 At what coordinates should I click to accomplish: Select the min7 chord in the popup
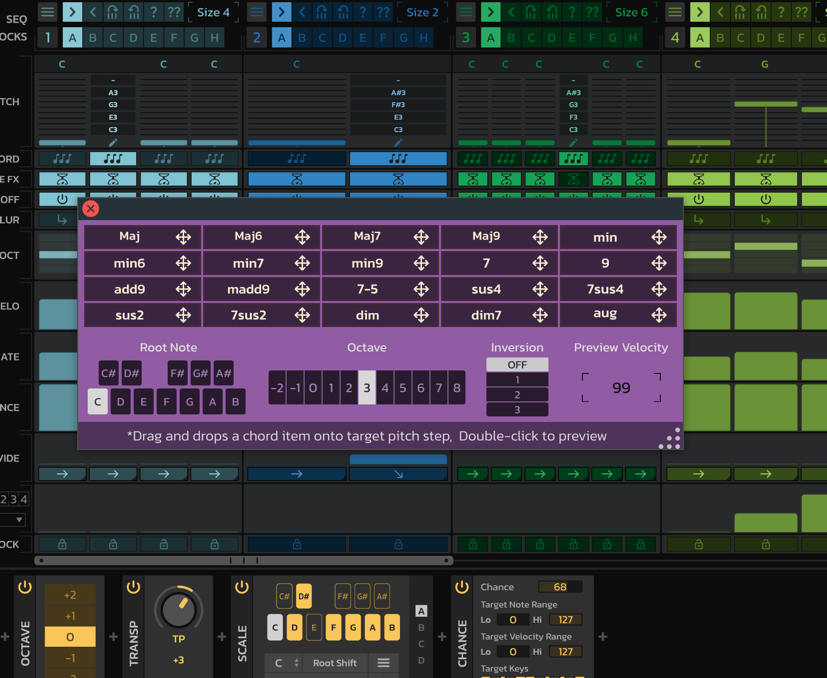coord(248,263)
